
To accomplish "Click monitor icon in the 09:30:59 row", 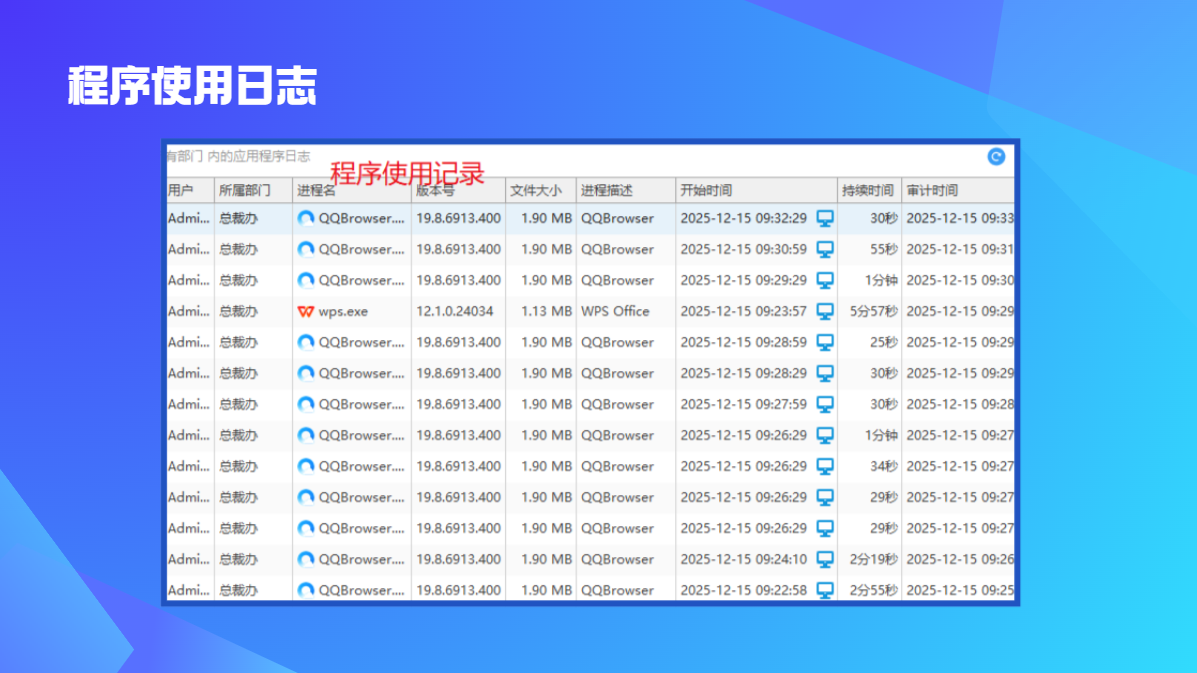I will point(825,249).
